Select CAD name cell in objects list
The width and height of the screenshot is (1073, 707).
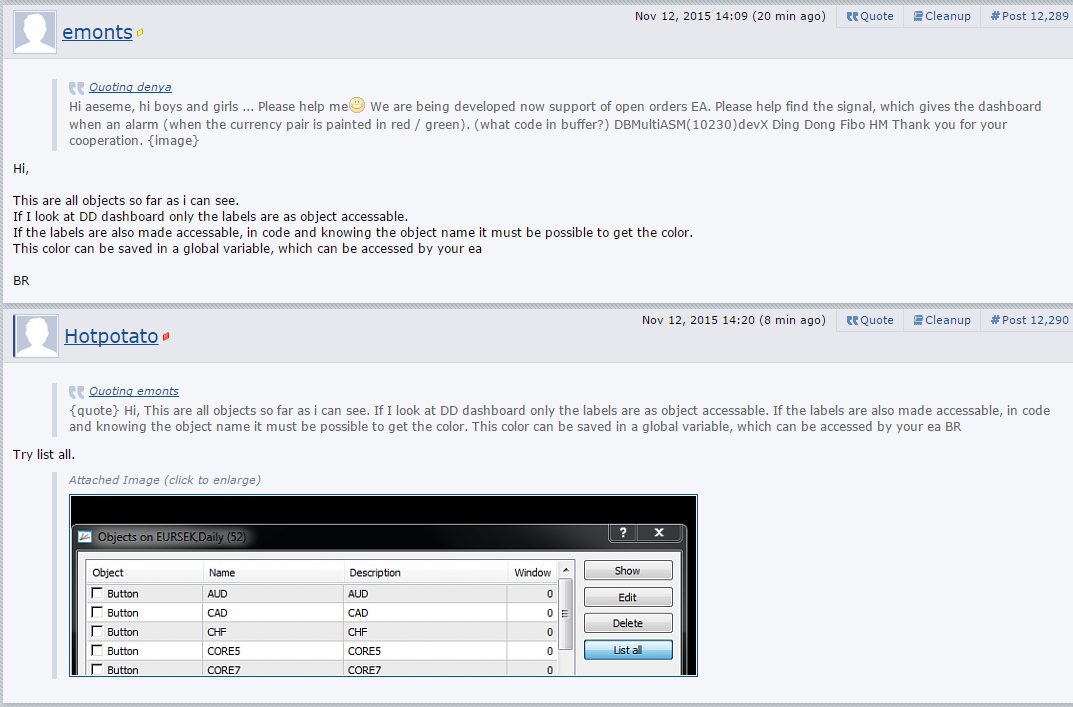pyautogui.click(x=273, y=613)
